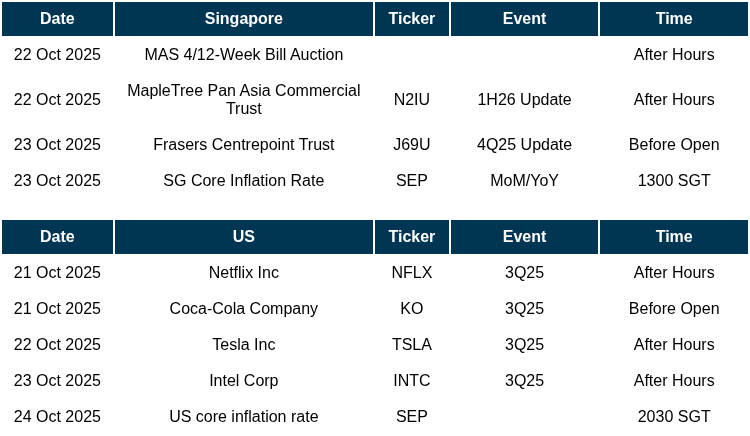Select the MAS 4/12-Week Bill Auction cell
The image size is (750, 436).
[243, 55]
